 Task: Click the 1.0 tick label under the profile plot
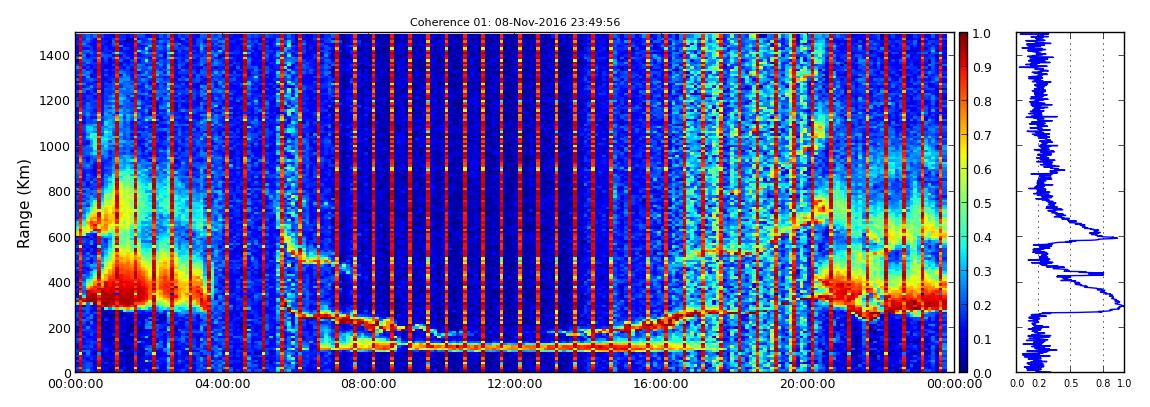coord(1124,384)
